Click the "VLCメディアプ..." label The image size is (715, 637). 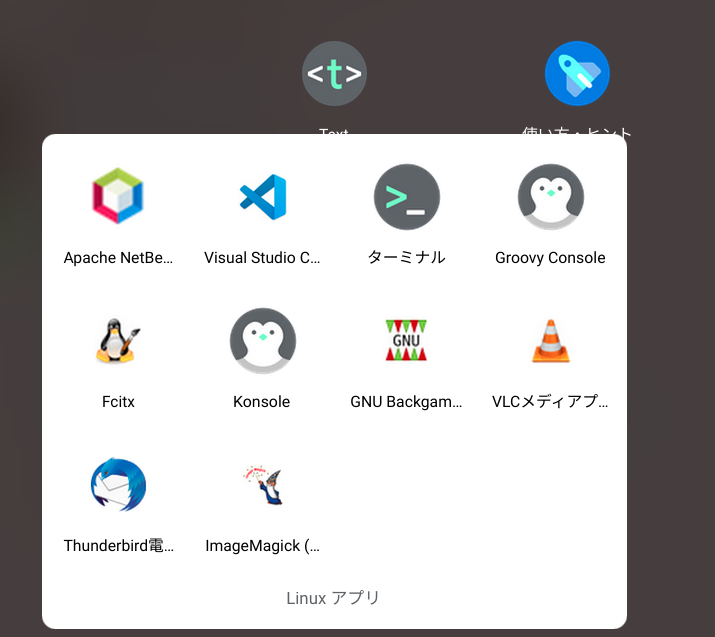[x=550, y=401]
